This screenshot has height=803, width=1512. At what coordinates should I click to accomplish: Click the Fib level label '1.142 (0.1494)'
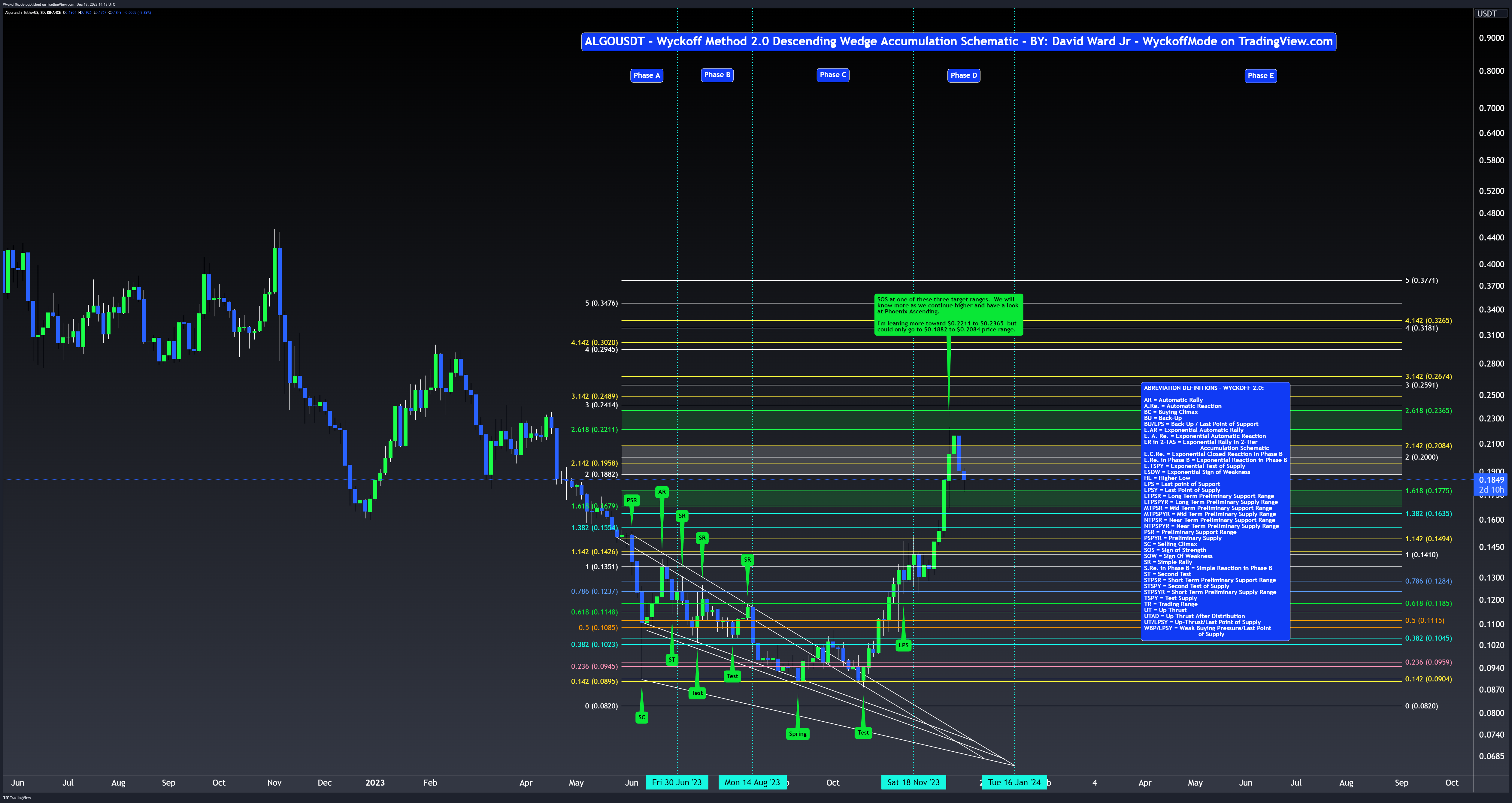pos(1429,539)
